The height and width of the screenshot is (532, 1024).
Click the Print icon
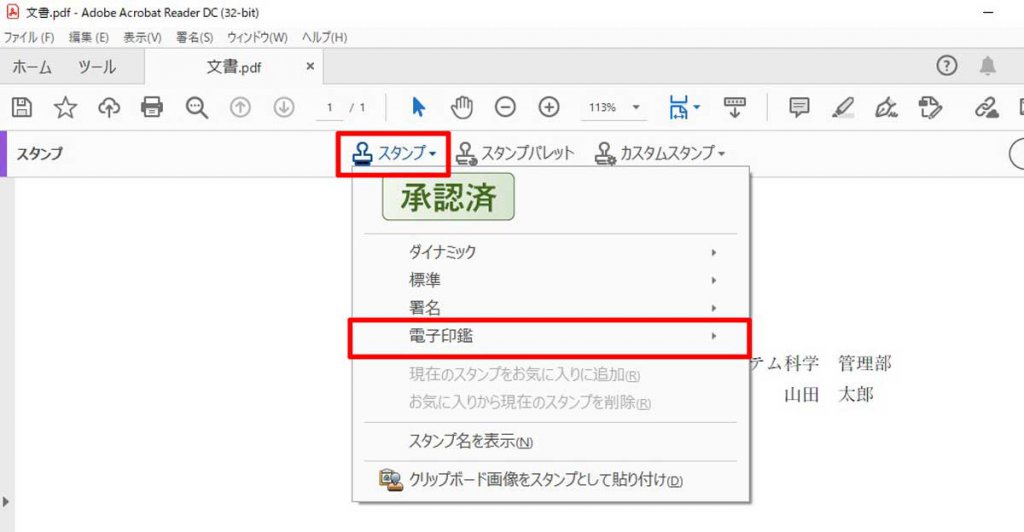pyautogui.click(x=152, y=107)
